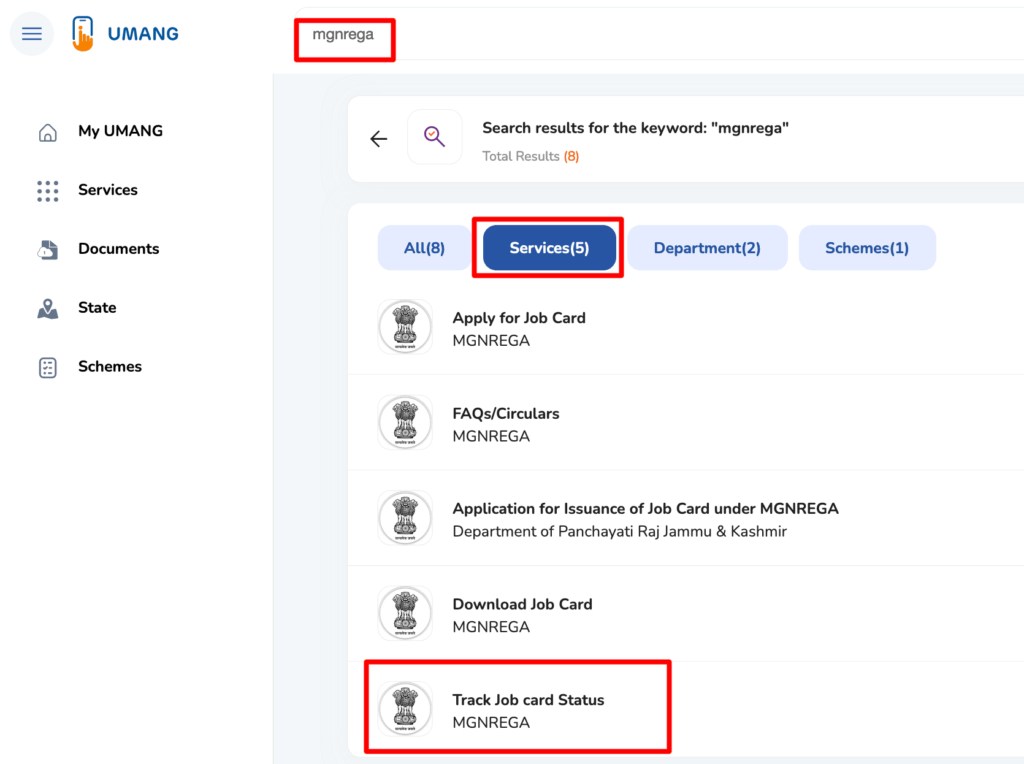Viewport: 1024px width, 764px height.
Task: Click the Services grid icon
Action: pos(47,191)
